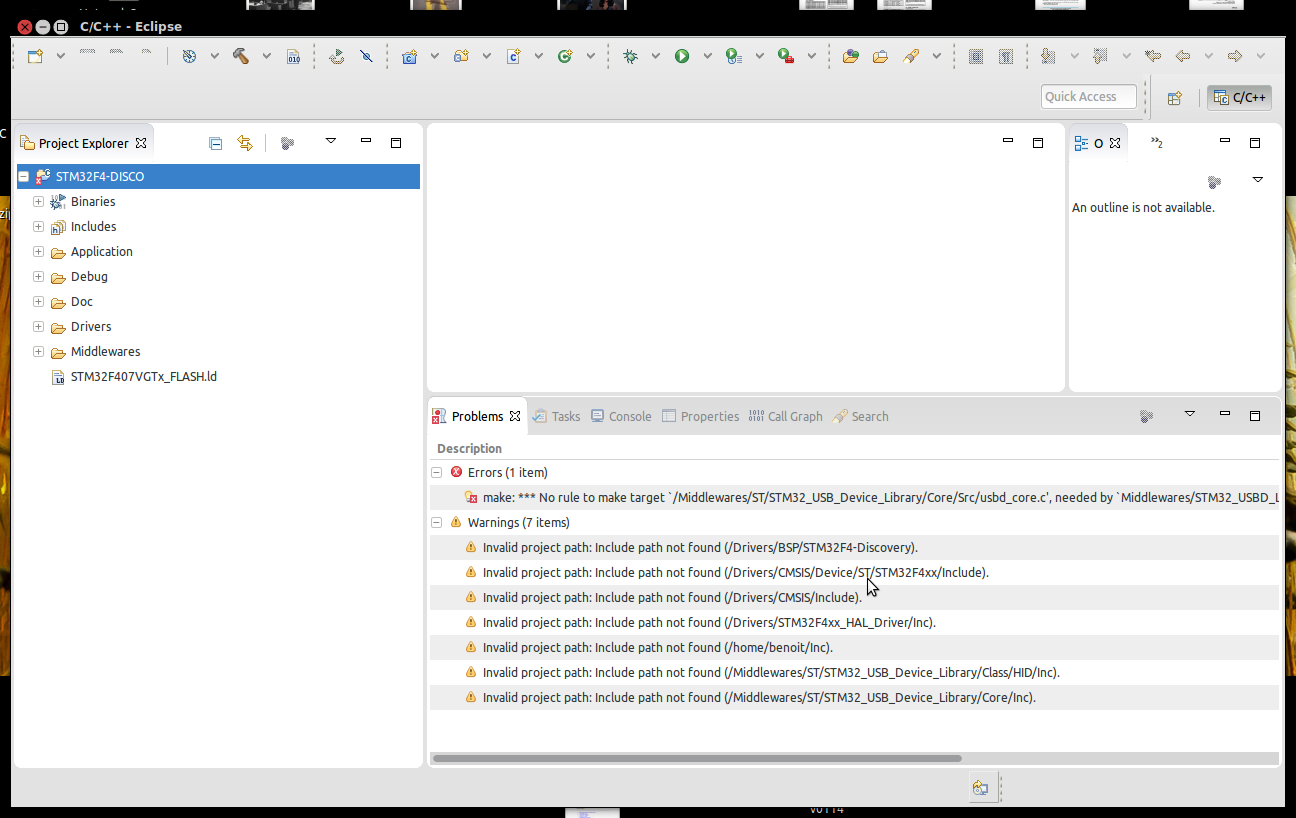The height and width of the screenshot is (818, 1296).
Task: Click the Open Element folder icon
Action: point(880,56)
